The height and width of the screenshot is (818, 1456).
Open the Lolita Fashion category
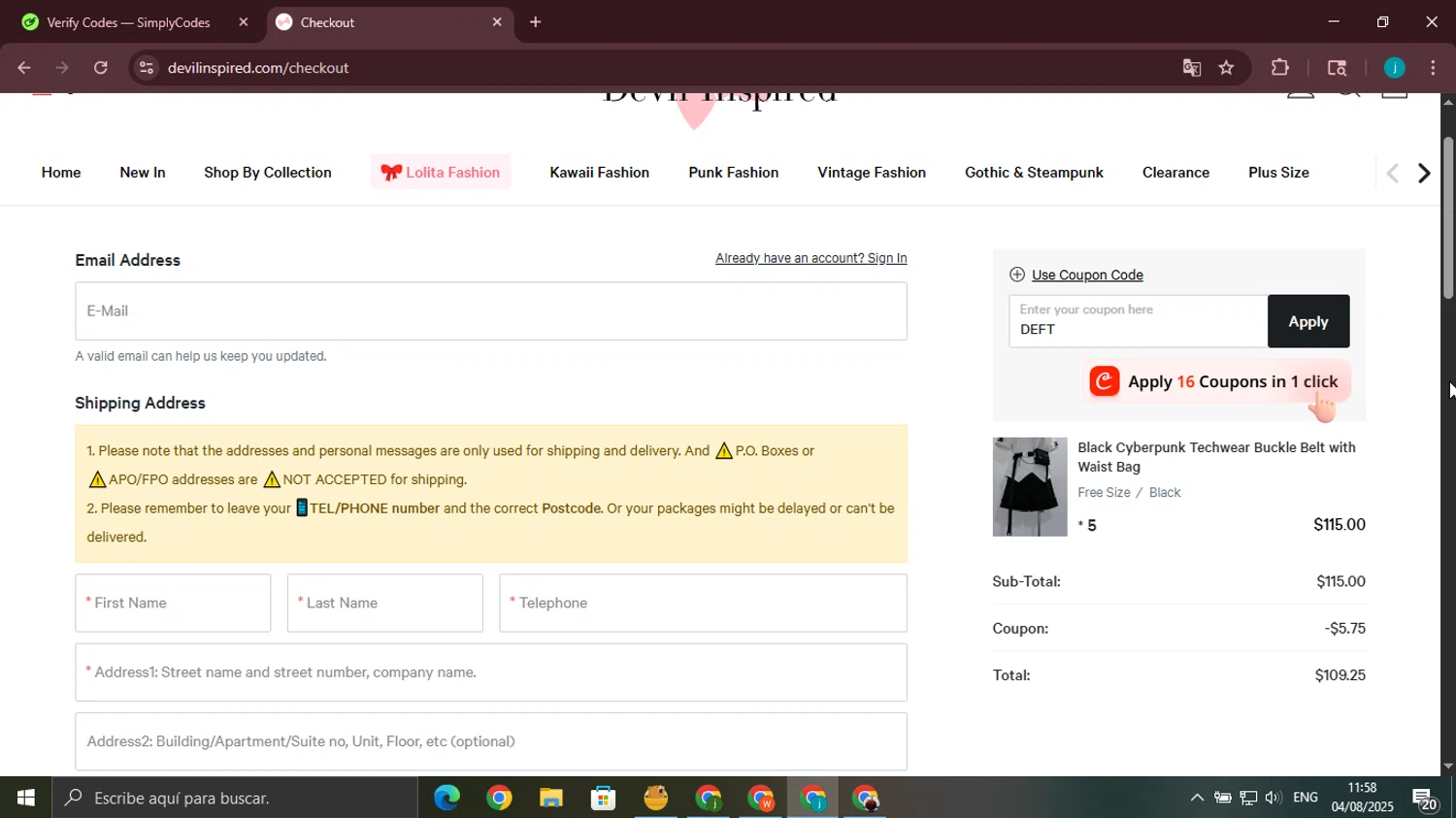[x=441, y=173]
